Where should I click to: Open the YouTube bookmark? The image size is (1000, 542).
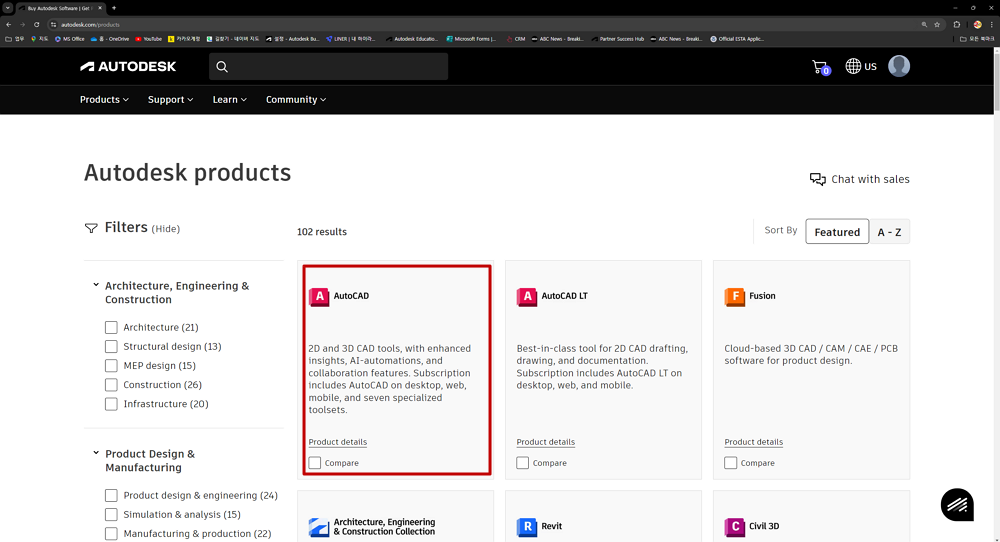click(x=148, y=39)
